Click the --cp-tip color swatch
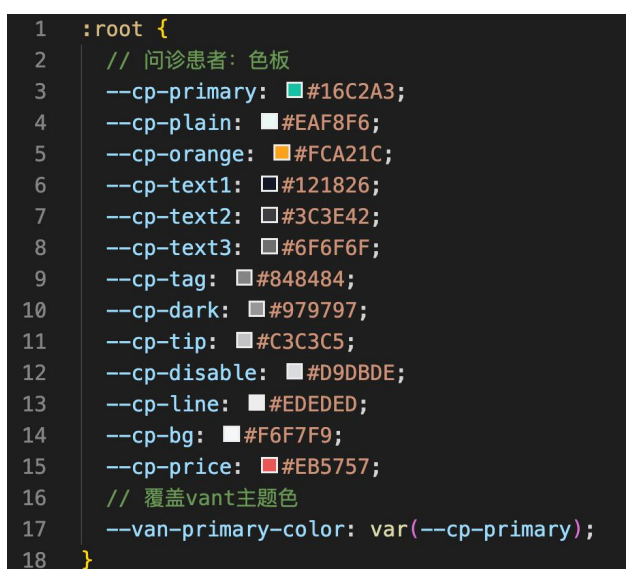The image size is (631, 577). pyautogui.click(x=244, y=340)
